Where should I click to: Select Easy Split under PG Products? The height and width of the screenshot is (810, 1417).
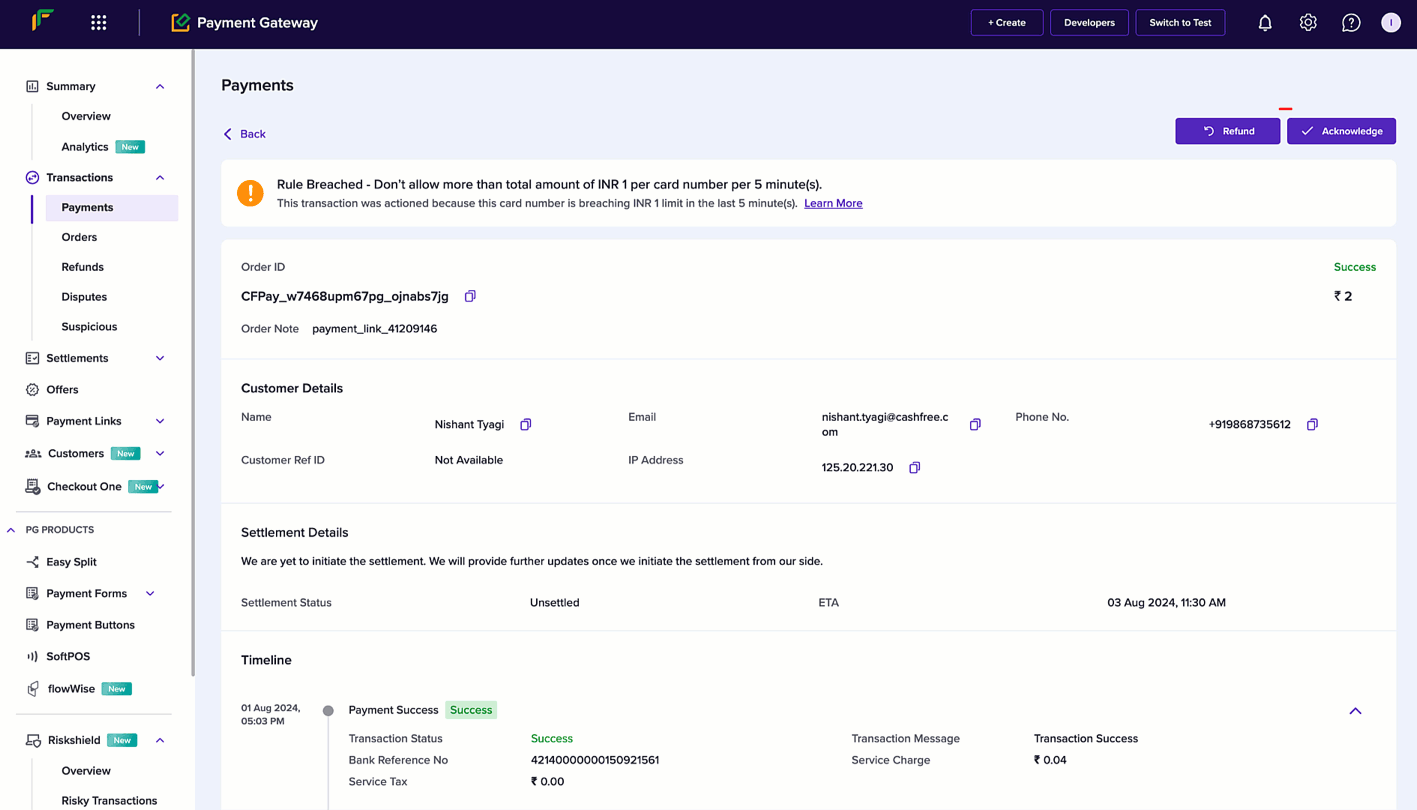(x=71, y=562)
